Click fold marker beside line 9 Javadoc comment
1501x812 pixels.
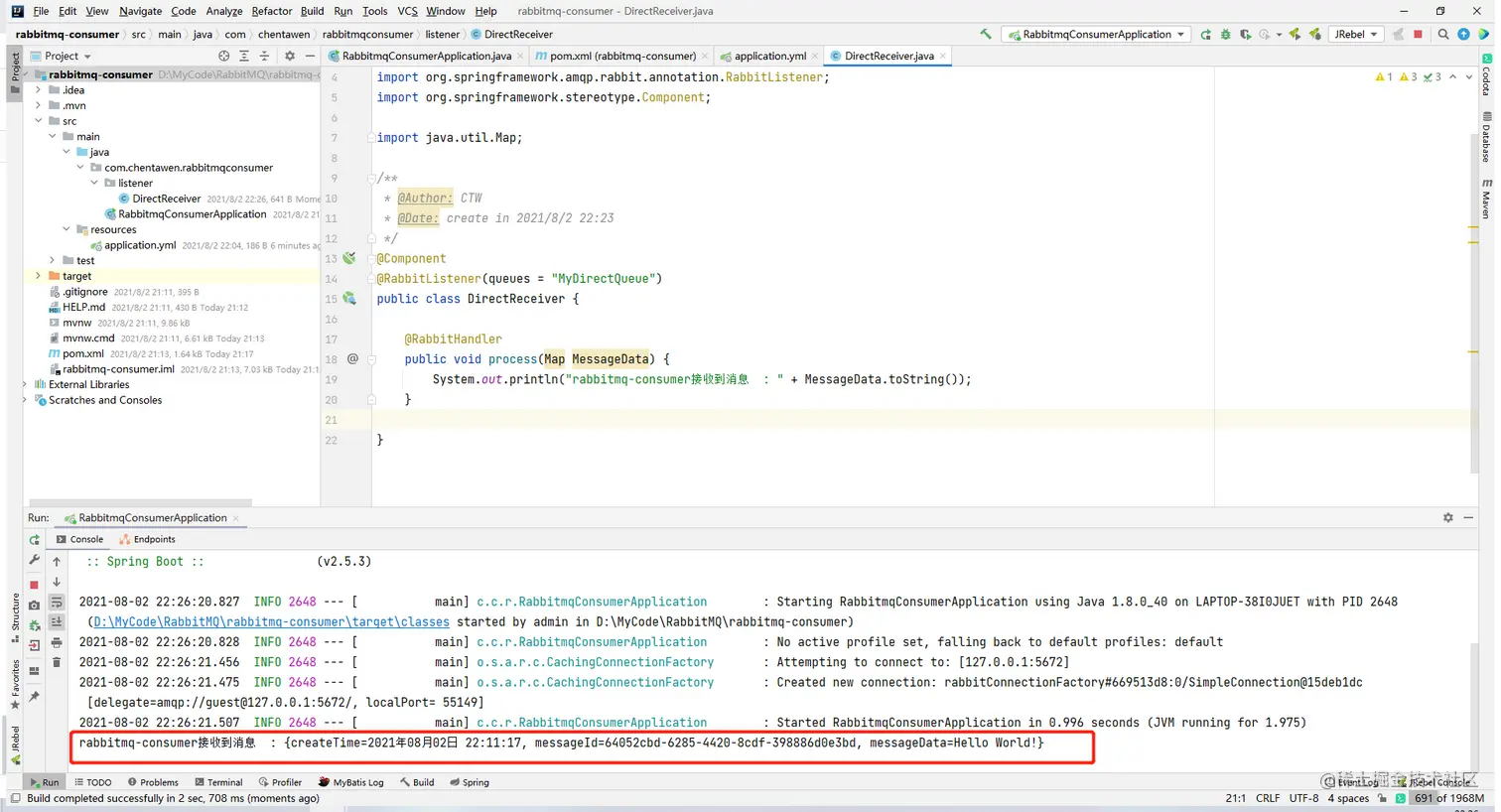coord(370,178)
